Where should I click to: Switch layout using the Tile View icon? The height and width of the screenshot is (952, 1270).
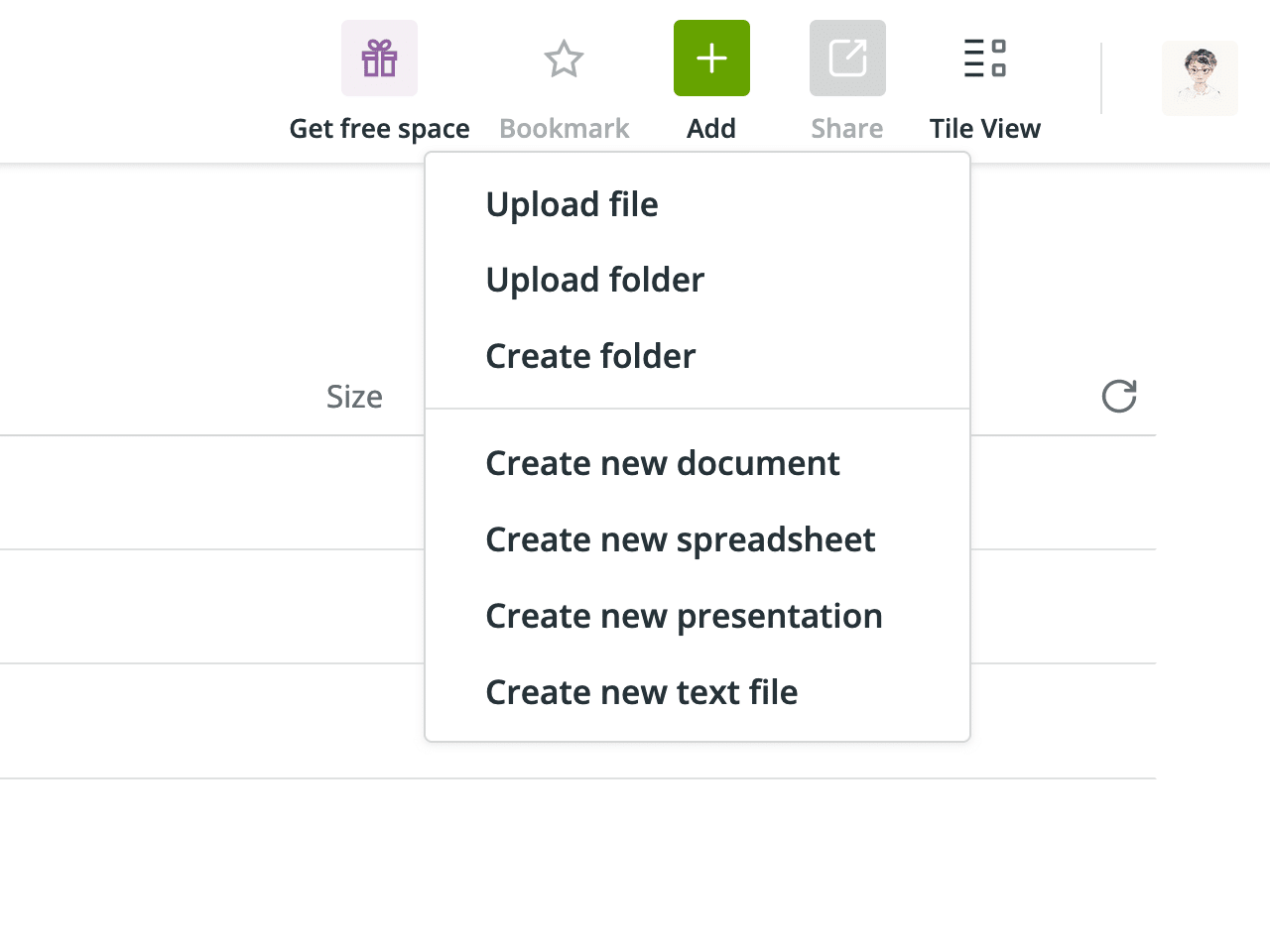pos(984,59)
